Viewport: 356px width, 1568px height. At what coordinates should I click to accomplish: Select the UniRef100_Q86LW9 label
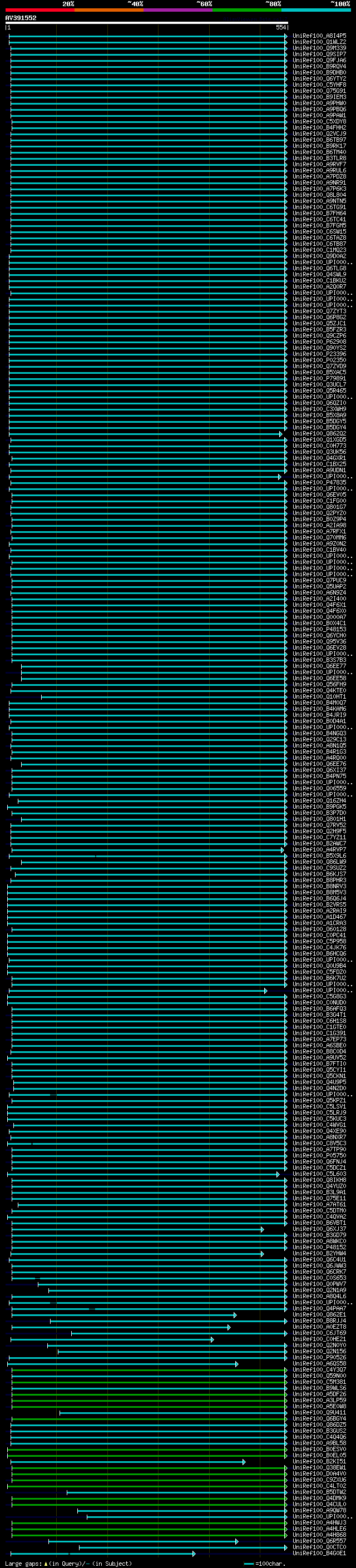click(319, 862)
